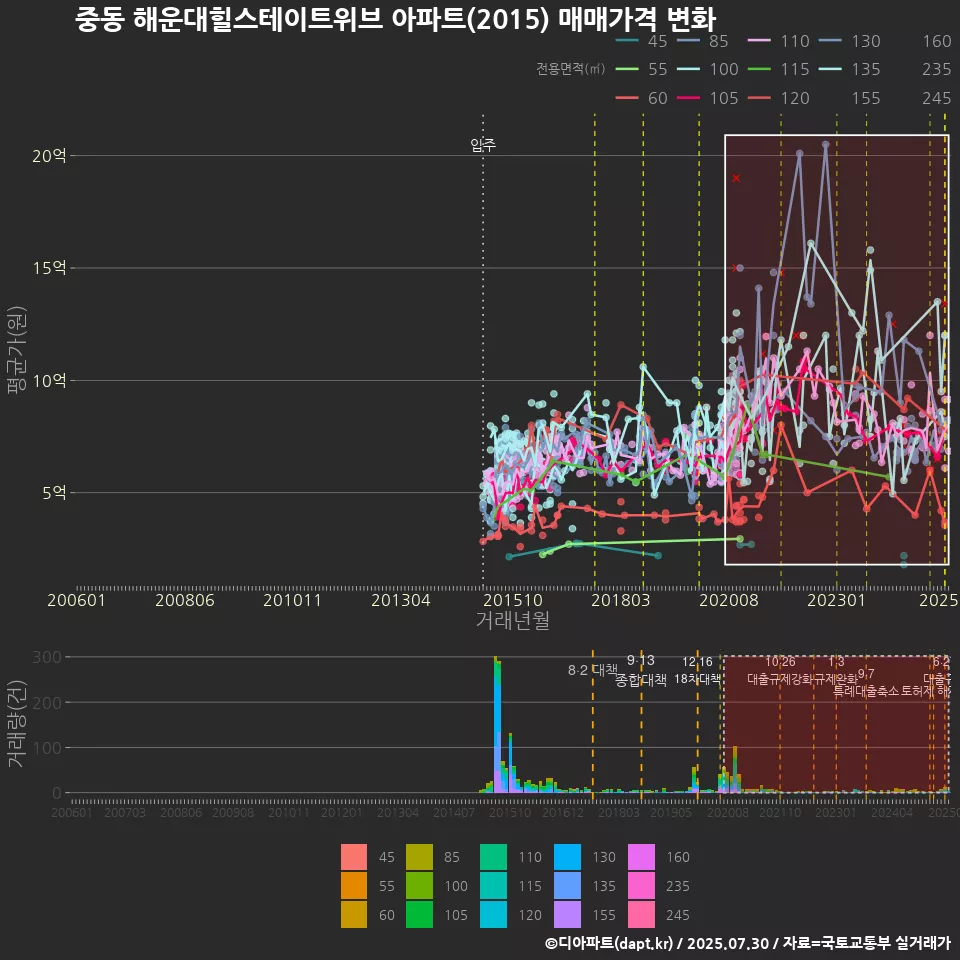Viewport: 960px width, 960px height.
Task: Pick the 245 label in top legend
Action: [x=937, y=98]
